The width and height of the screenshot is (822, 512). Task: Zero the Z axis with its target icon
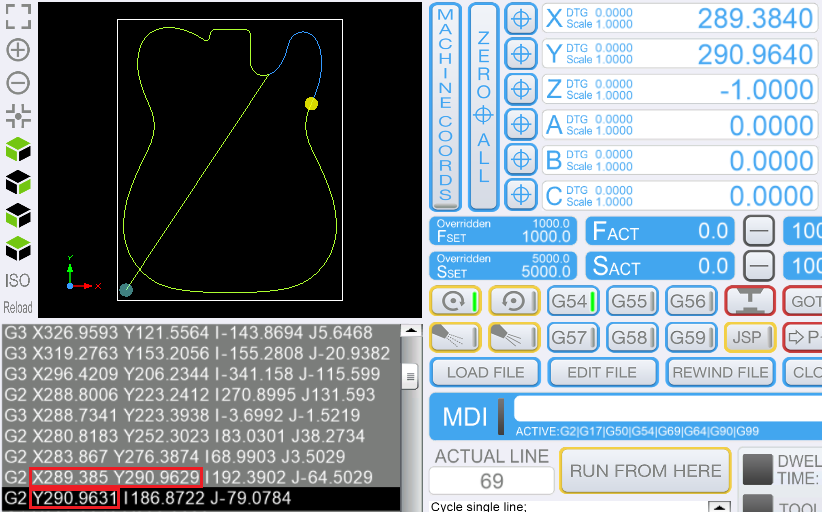pos(519,89)
